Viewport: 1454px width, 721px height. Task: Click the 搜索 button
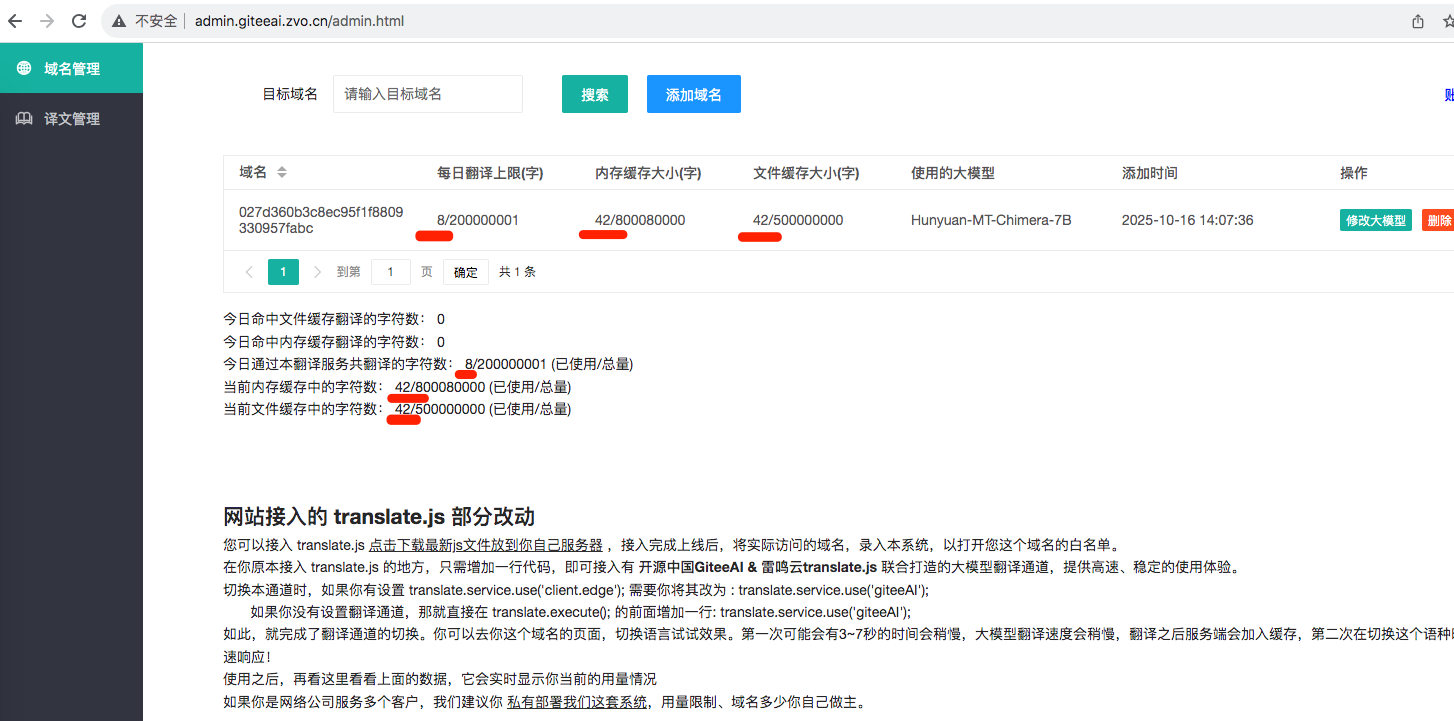(x=594, y=94)
